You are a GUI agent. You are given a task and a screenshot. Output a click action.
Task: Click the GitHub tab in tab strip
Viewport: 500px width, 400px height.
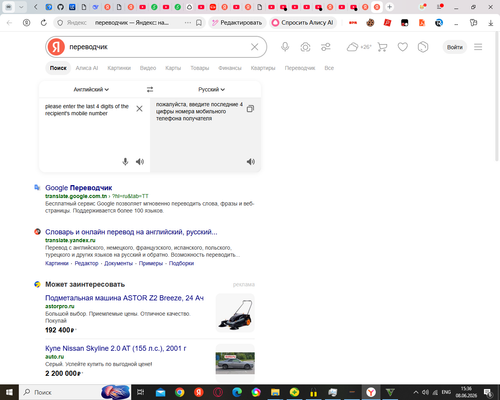(60, 7)
